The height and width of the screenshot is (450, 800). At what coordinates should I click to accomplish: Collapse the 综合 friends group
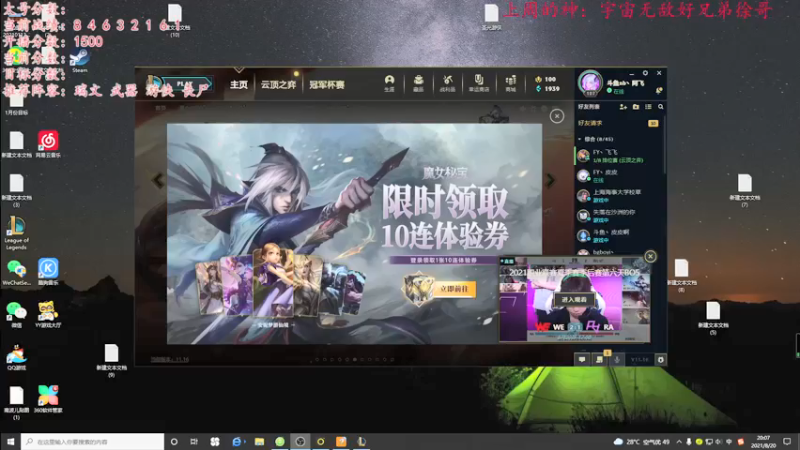pyautogui.click(x=580, y=139)
